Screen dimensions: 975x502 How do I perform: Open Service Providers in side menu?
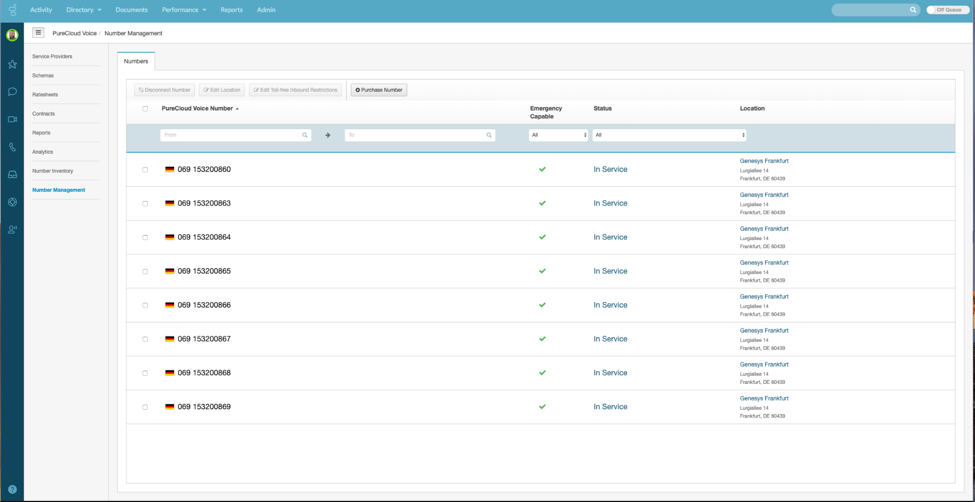(52, 57)
